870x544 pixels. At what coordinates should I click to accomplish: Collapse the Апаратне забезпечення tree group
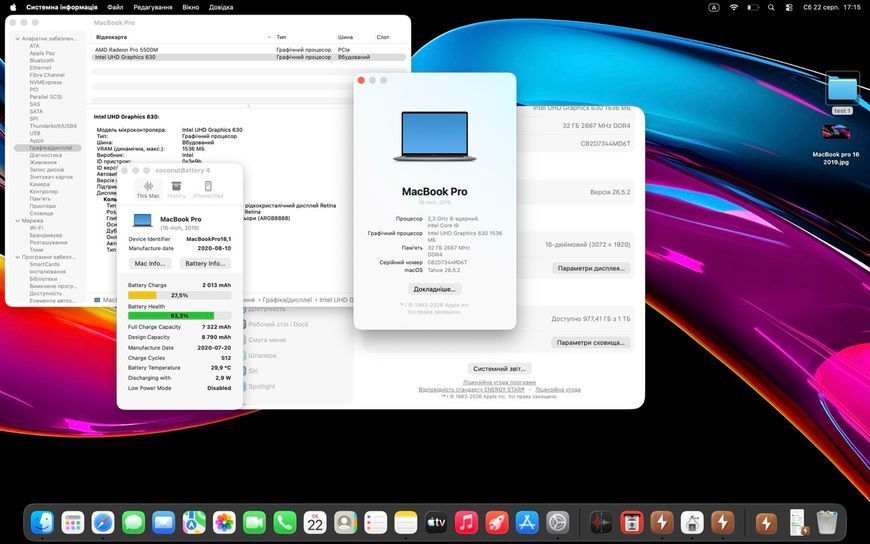point(18,39)
